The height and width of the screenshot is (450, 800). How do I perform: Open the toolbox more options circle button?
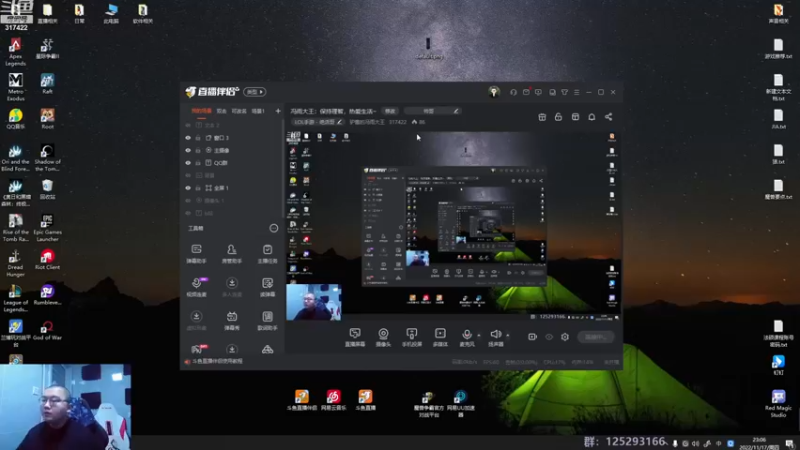pos(274,228)
